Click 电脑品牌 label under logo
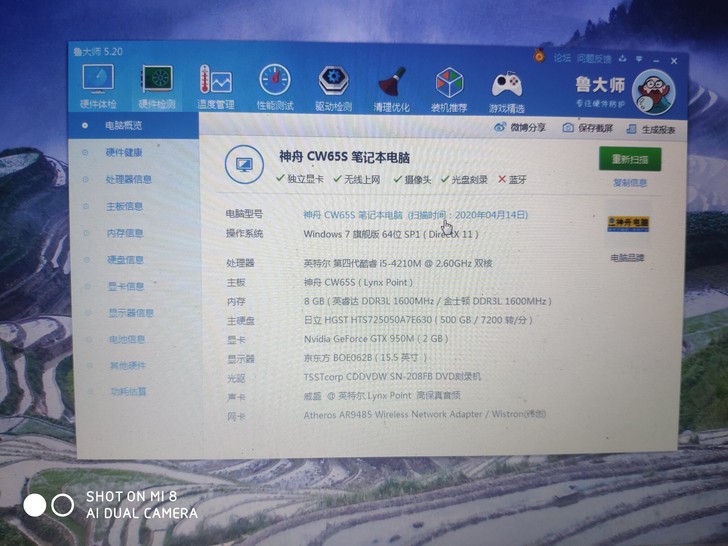728x546 pixels. coord(627,258)
